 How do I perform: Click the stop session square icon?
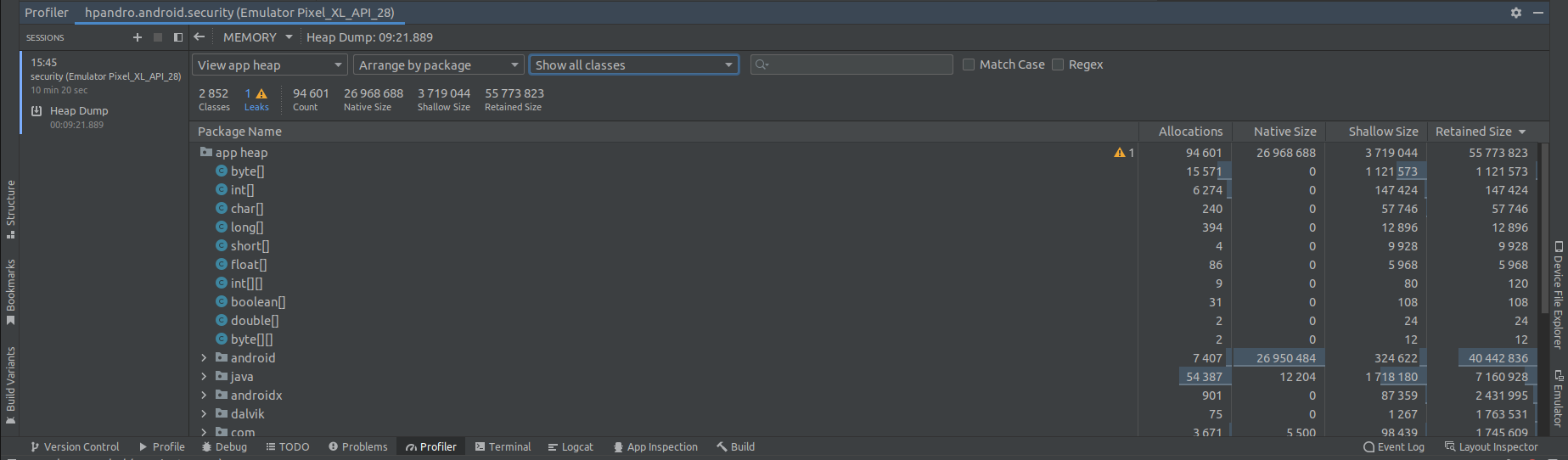coord(158,37)
